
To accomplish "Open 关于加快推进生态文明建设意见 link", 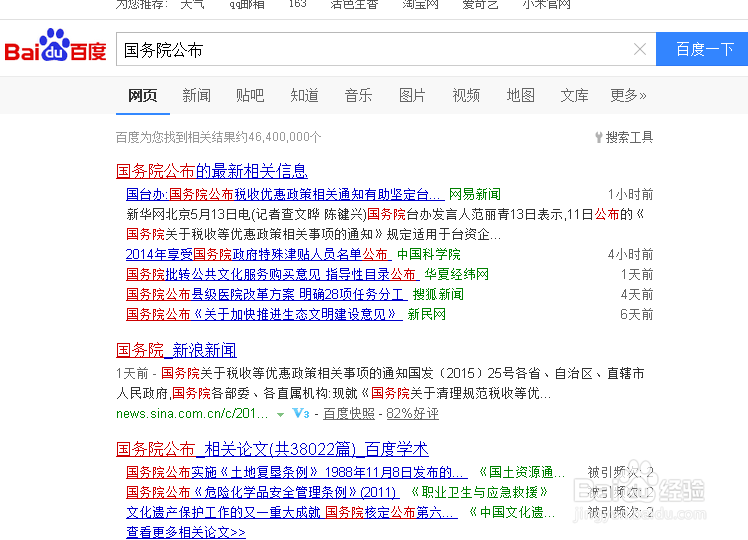I will pyautogui.click(x=264, y=314).
